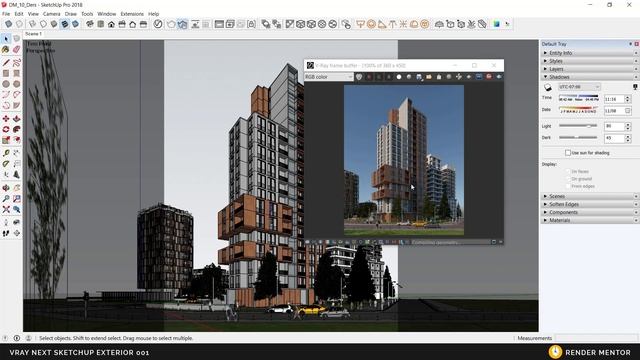Viewport: 640px width, 360px height.
Task: Toggle Hidden Line style
Action: click(43, 24)
